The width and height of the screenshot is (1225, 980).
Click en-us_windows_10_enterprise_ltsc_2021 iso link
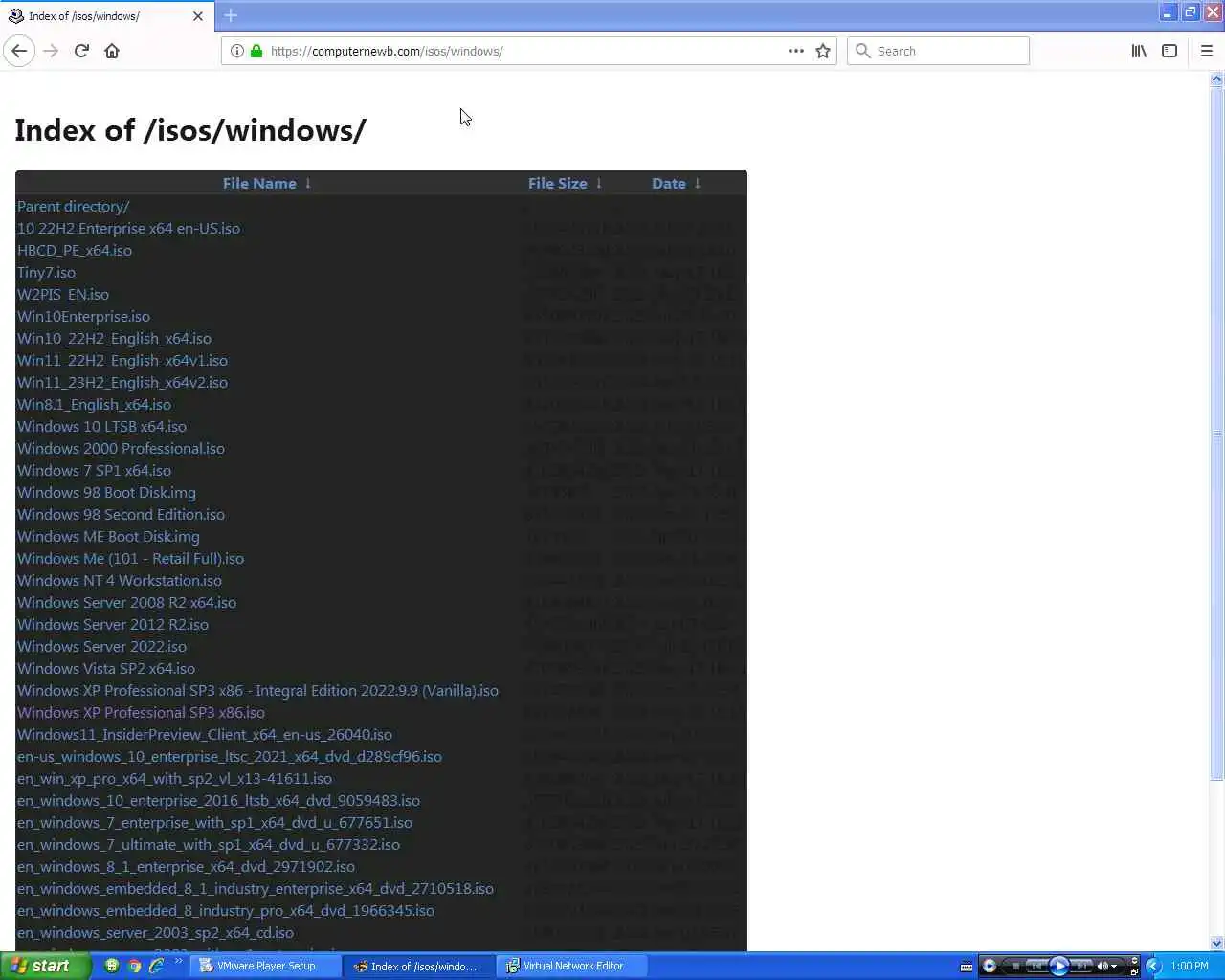click(230, 756)
